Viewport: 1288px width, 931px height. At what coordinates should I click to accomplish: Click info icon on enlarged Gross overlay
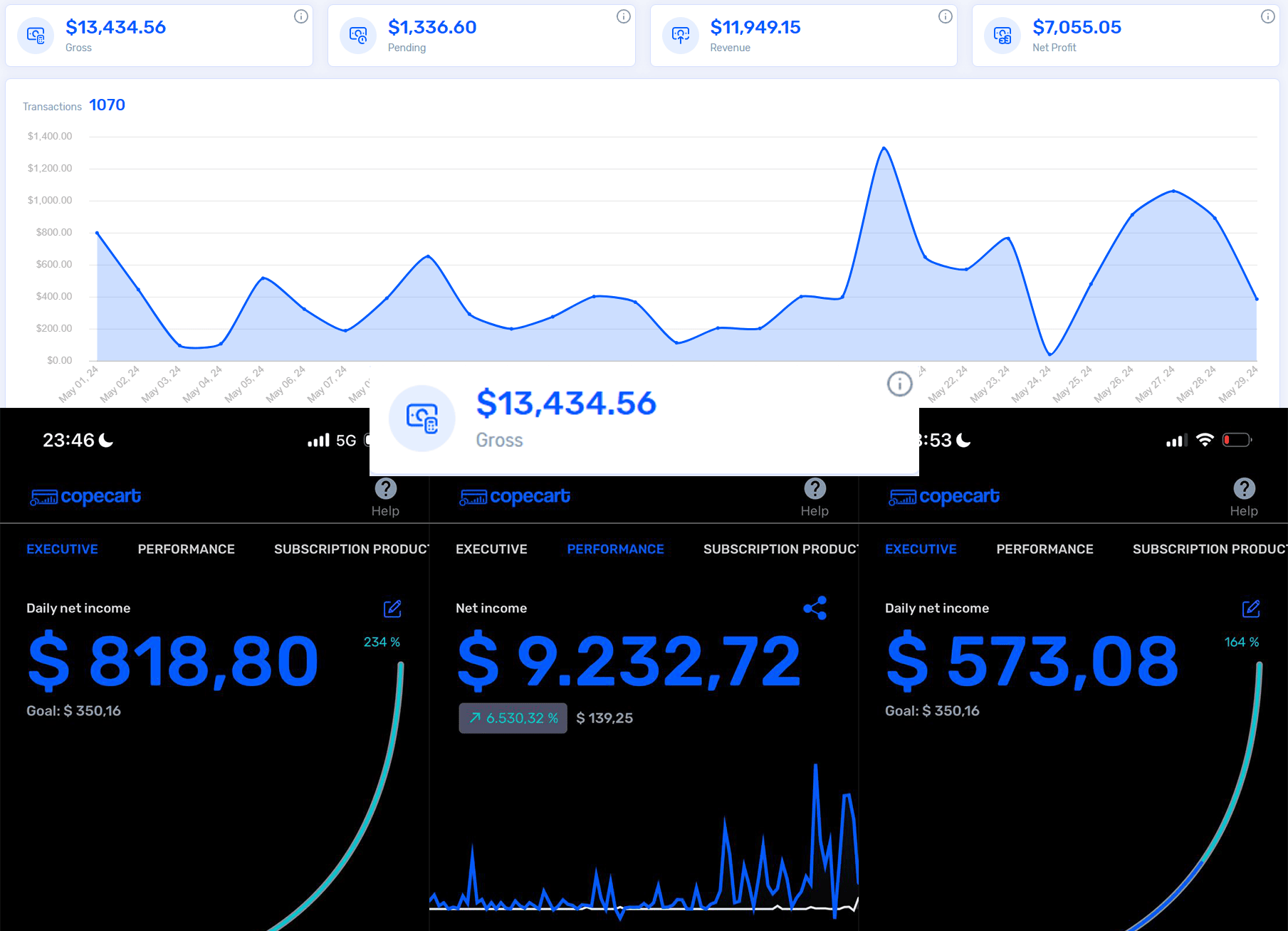pyautogui.click(x=899, y=384)
